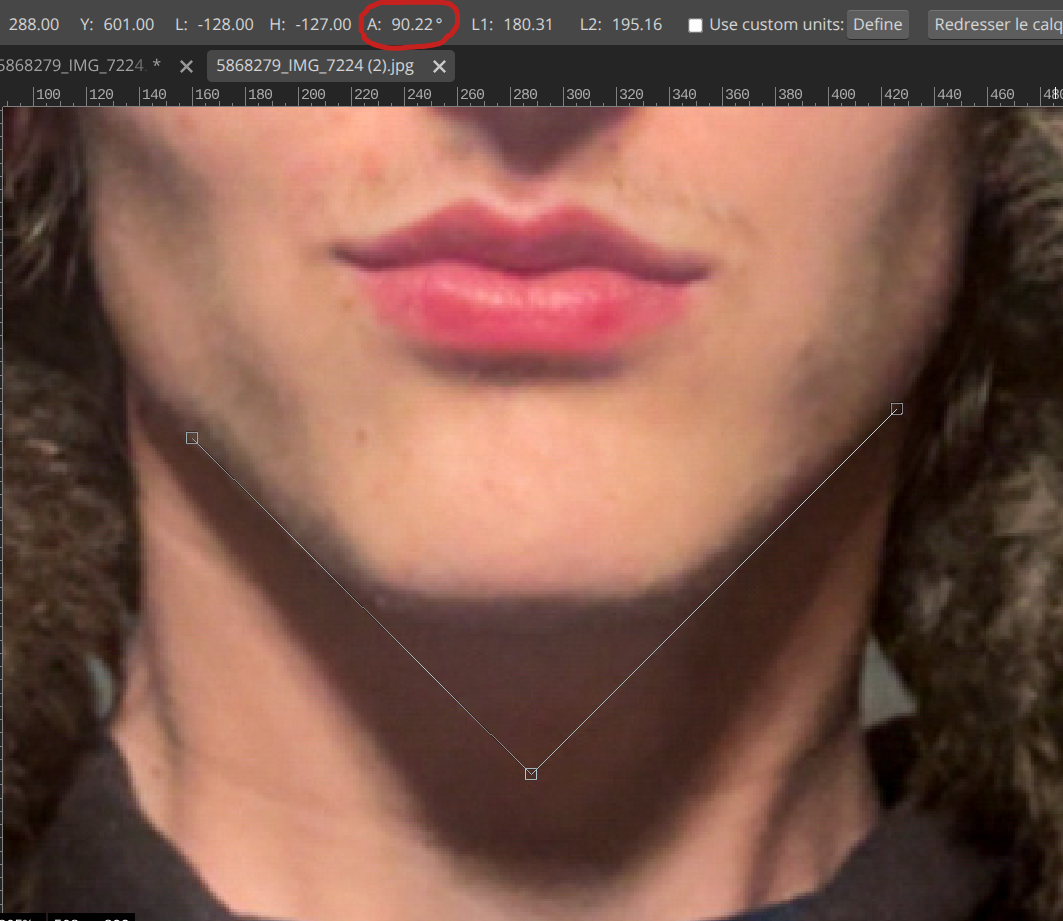Click the L value -128.00
This screenshot has height=921, width=1063.
pos(226,24)
